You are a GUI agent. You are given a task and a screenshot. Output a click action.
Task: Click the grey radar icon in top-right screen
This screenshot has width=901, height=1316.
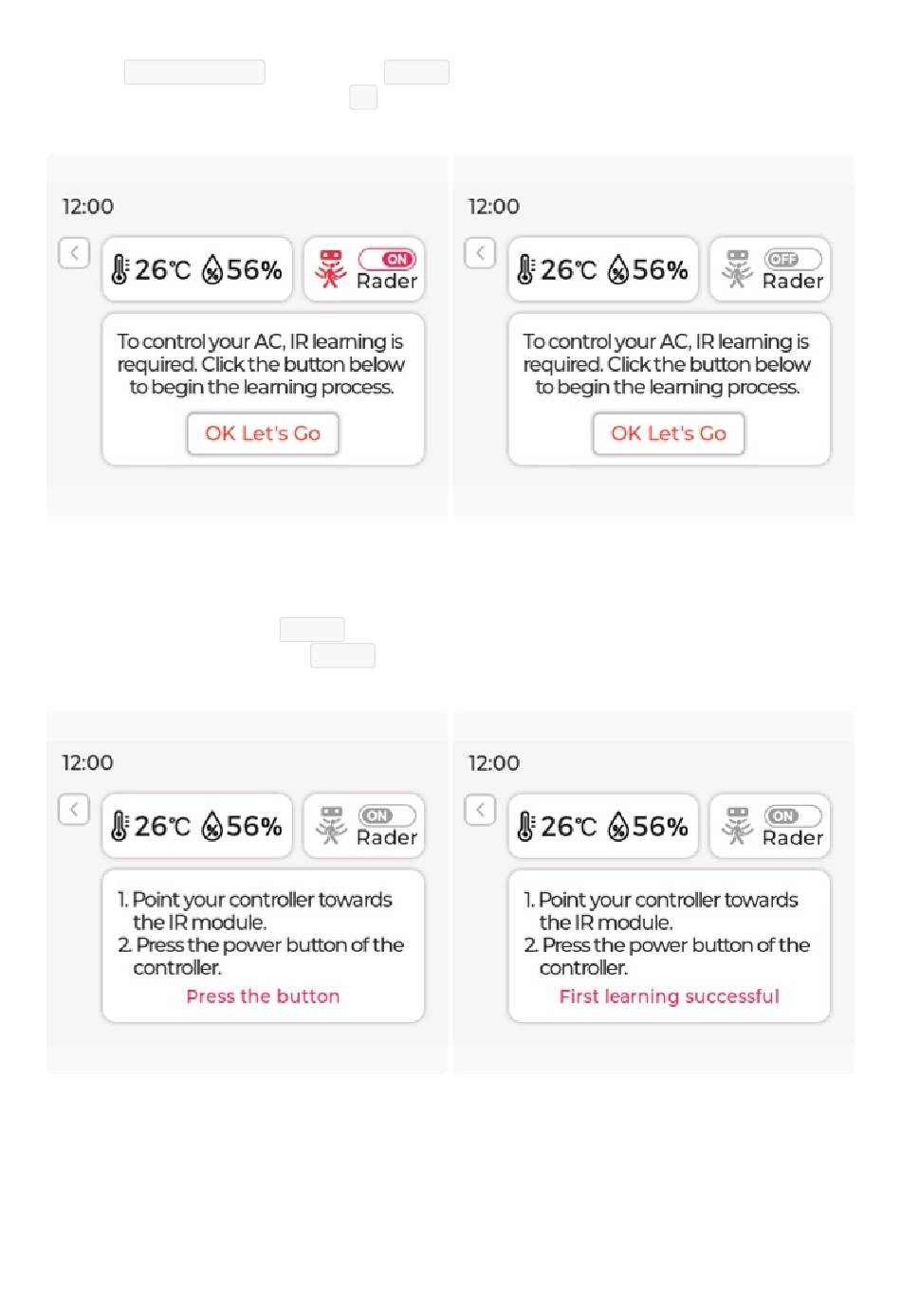[x=737, y=269]
